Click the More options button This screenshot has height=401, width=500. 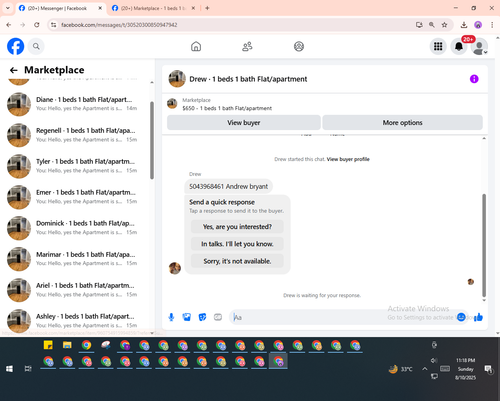[x=402, y=123]
